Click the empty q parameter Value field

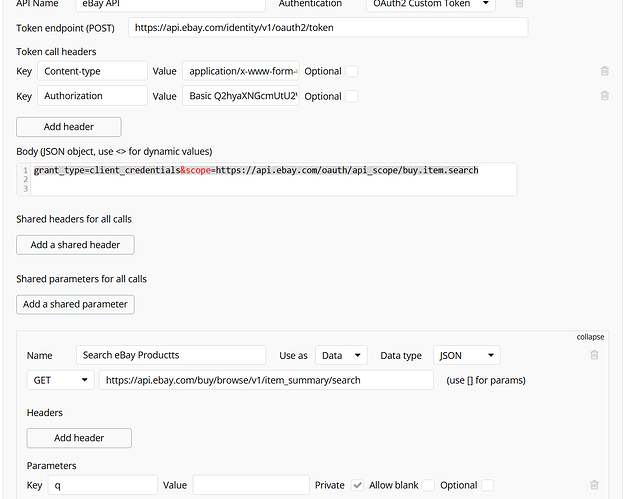point(251,485)
